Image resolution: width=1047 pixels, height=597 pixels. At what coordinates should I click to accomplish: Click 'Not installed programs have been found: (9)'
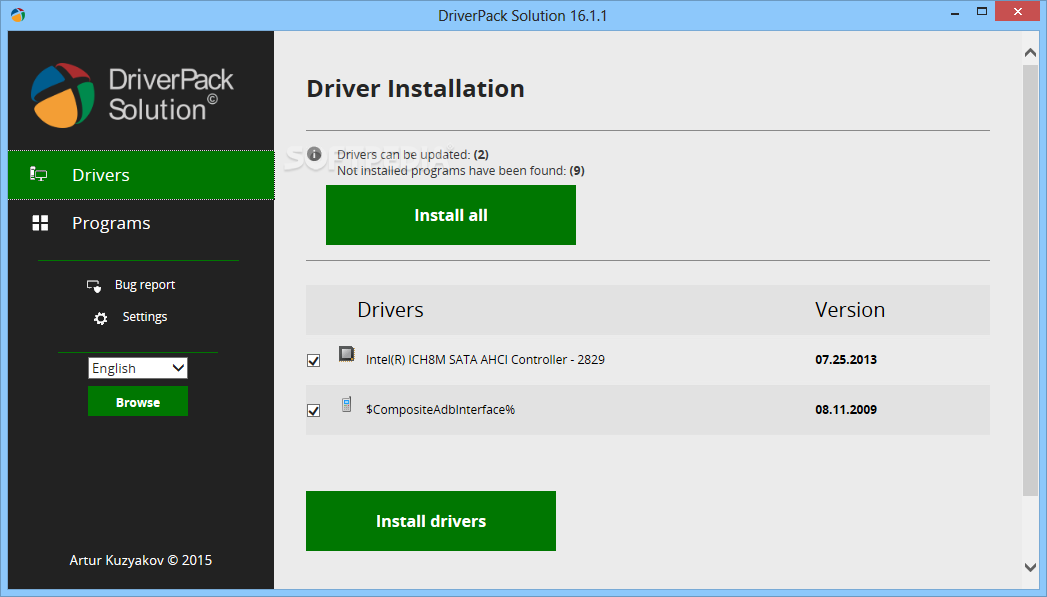click(x=461, y=171)
